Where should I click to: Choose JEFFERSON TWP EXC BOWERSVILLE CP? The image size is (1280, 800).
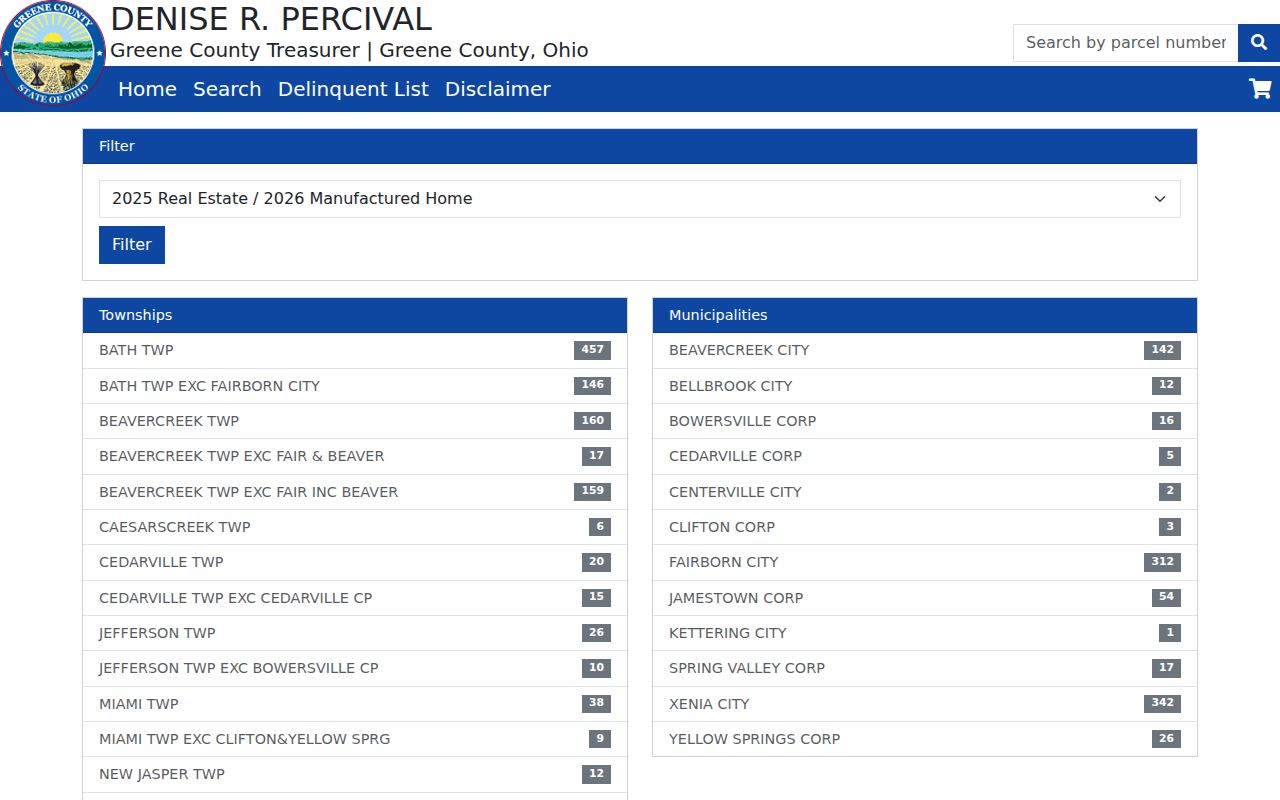click(x=355, y=668)
